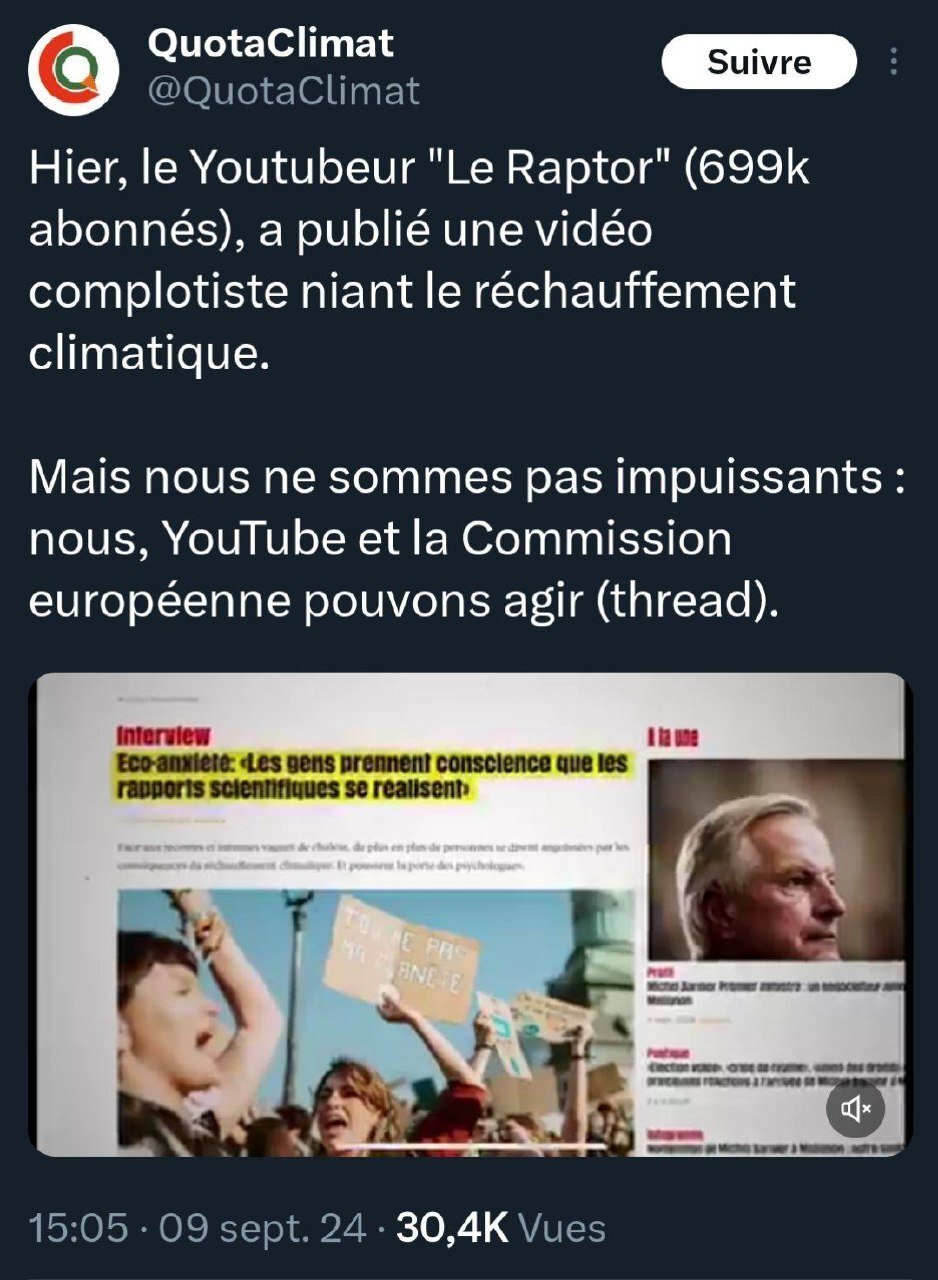View the 30,4K Vues count
The height and width of the screenshot is (1280, 938).
(x=501, y=1227)
